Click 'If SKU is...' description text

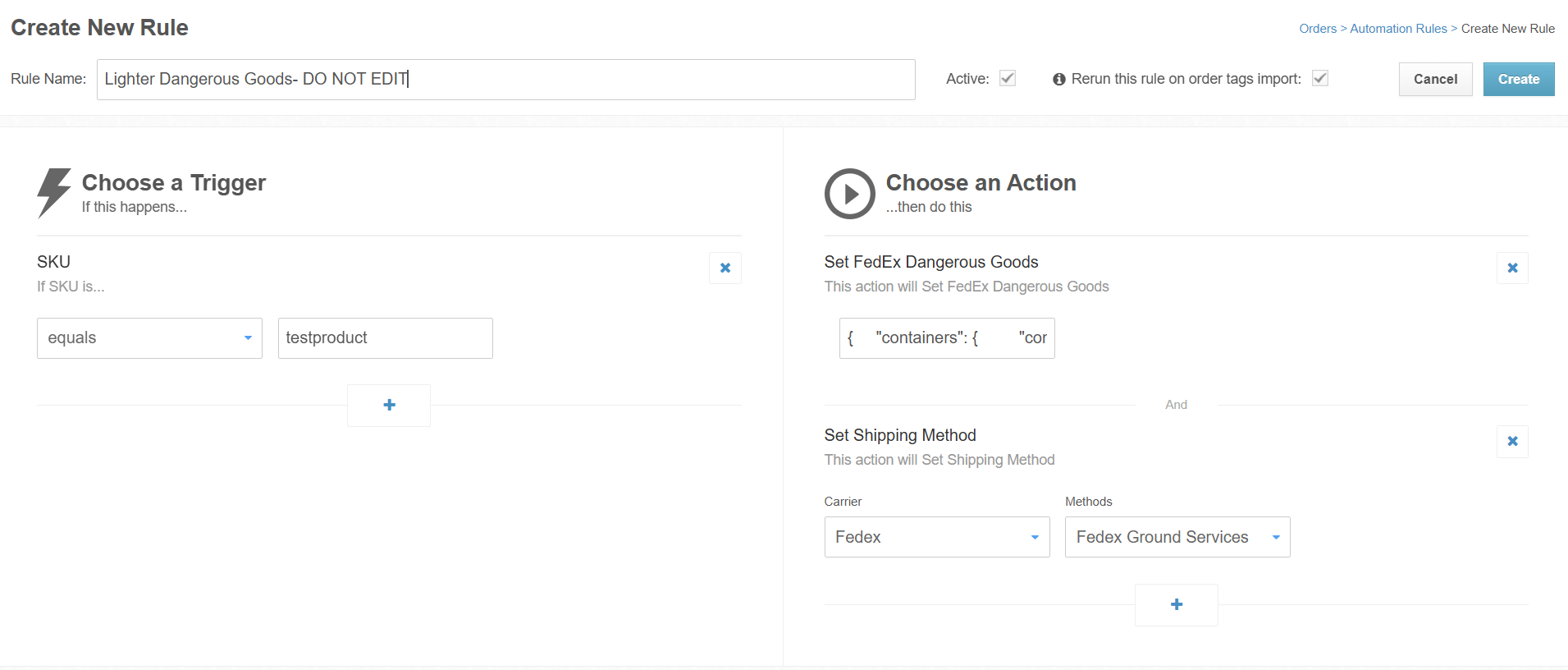pos(71,287)
